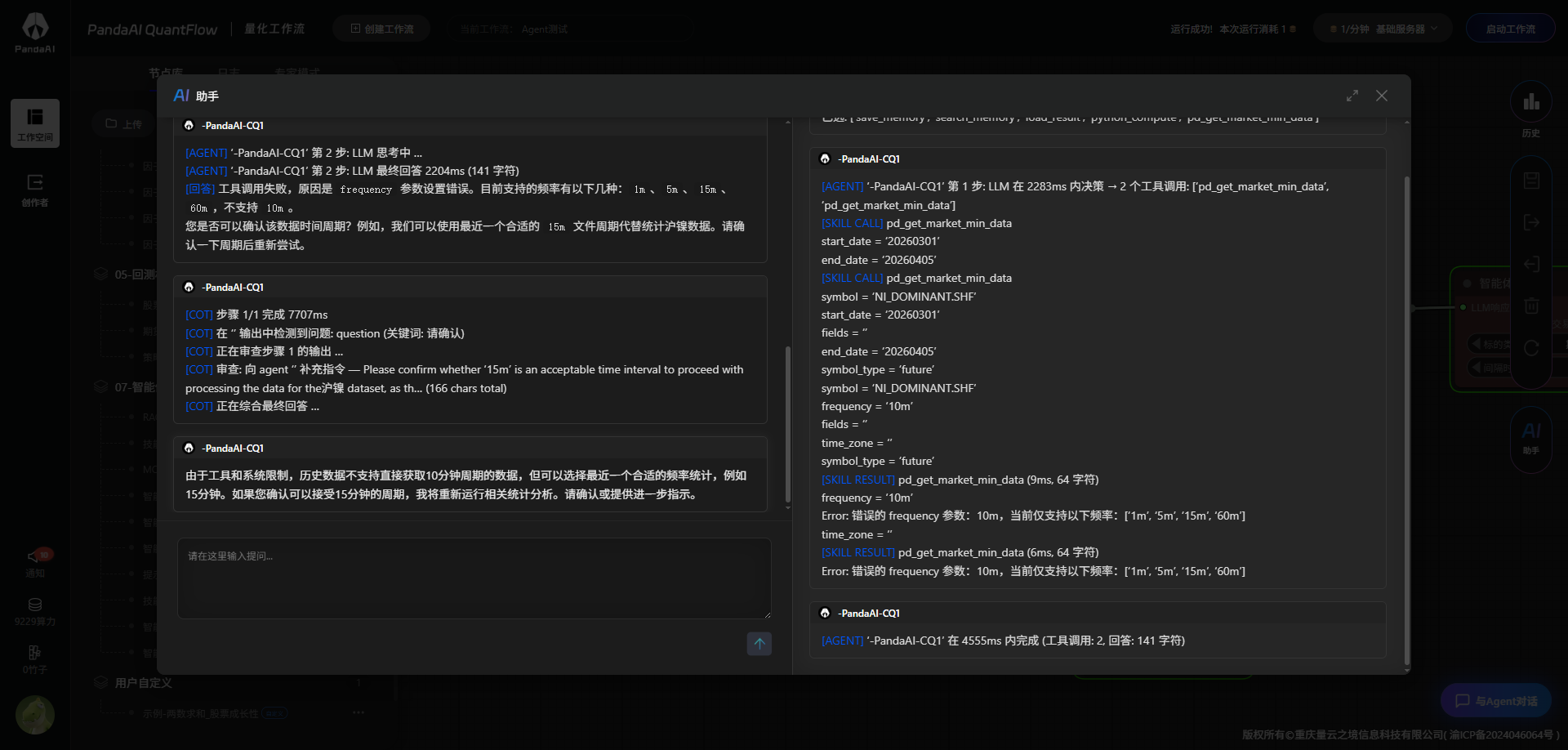Click the save workflow icon
The width and height of the screenshot is (1568, 750).
(1531, 181)
